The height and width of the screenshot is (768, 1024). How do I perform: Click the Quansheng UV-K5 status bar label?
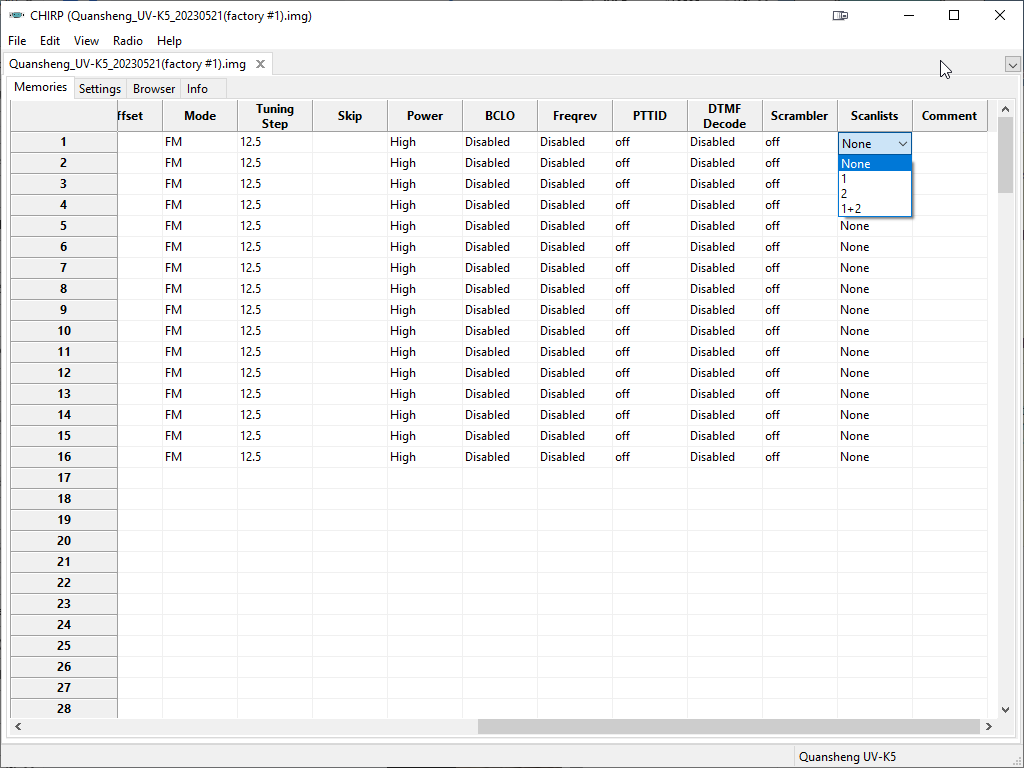[847, 757]
